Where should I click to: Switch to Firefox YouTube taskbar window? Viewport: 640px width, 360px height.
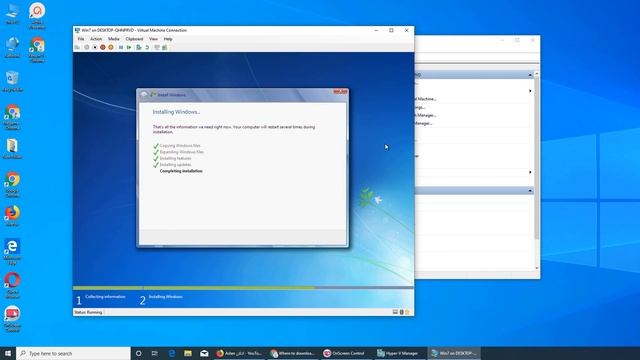click(x=240, y=353)
